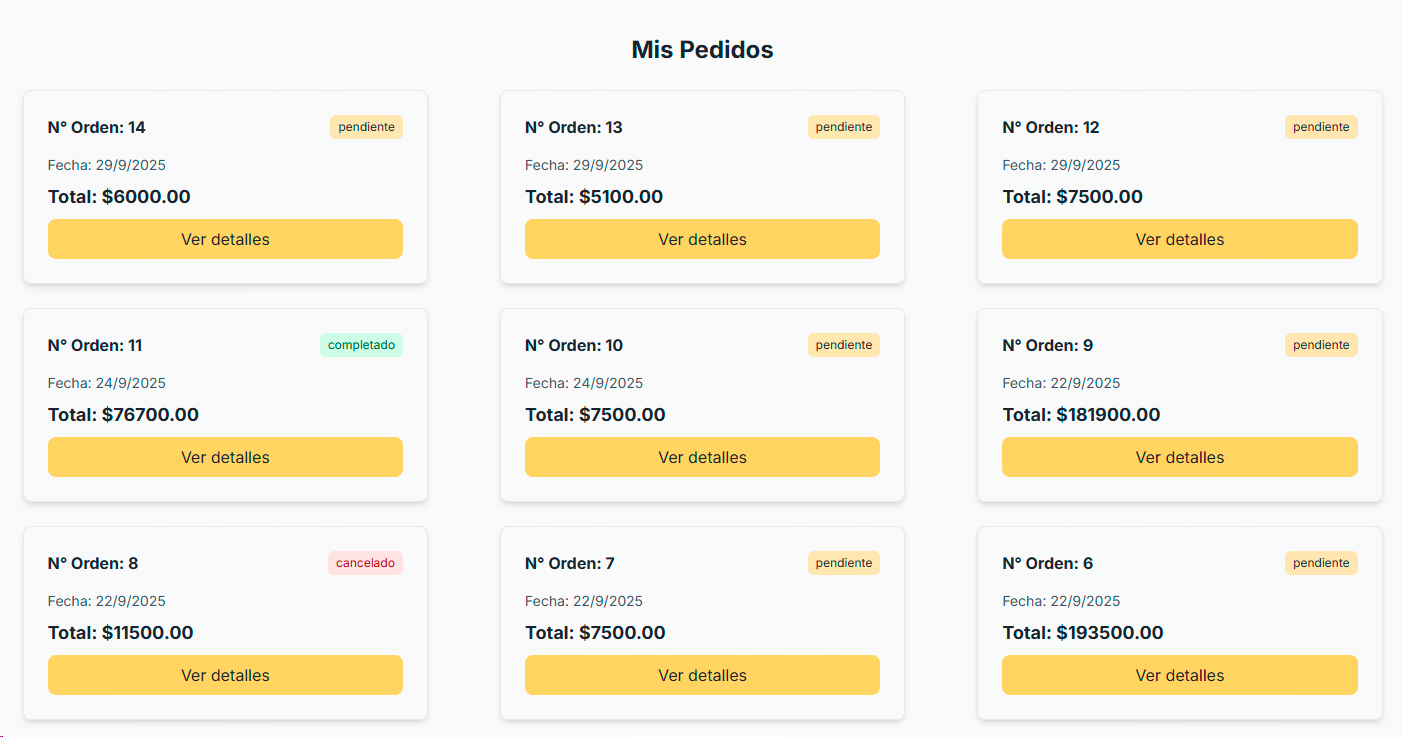Viewport: 1402px width, 737px height.
Task: Click the N° Orden: 9 title
Action: point(1048,345)
